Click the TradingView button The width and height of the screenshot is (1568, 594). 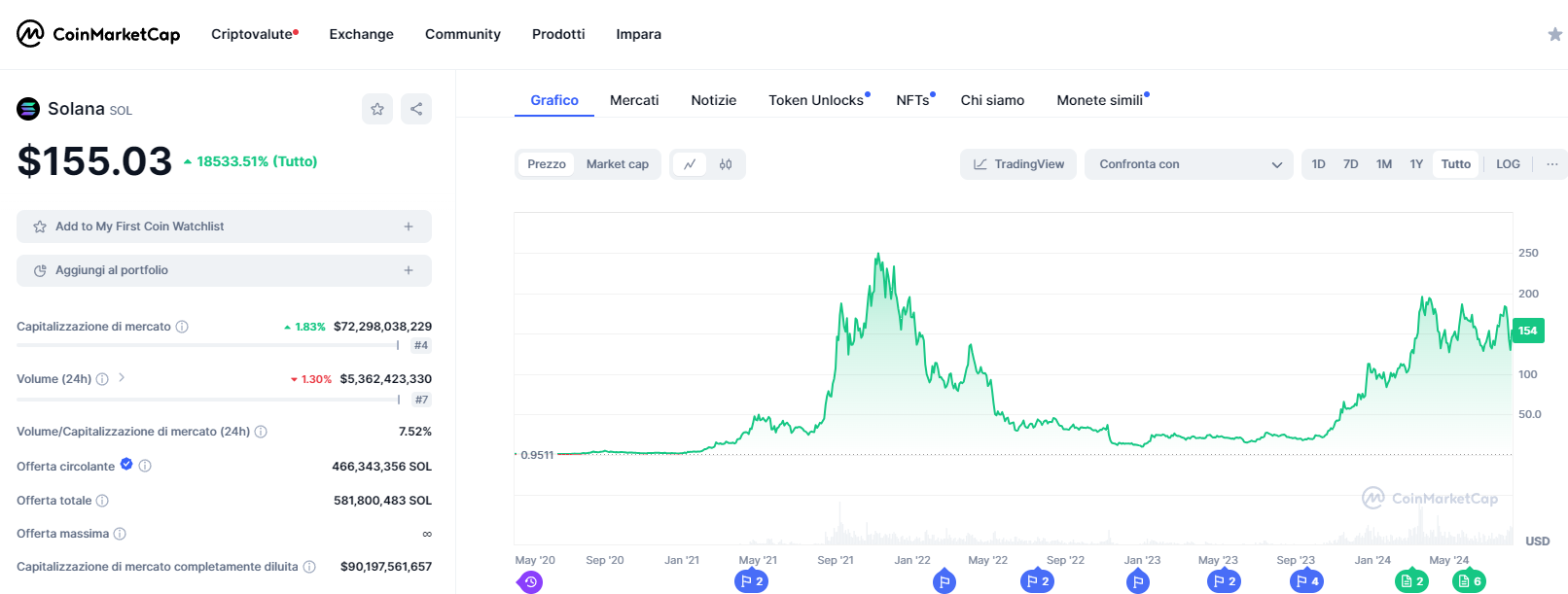pos(1018,164)
